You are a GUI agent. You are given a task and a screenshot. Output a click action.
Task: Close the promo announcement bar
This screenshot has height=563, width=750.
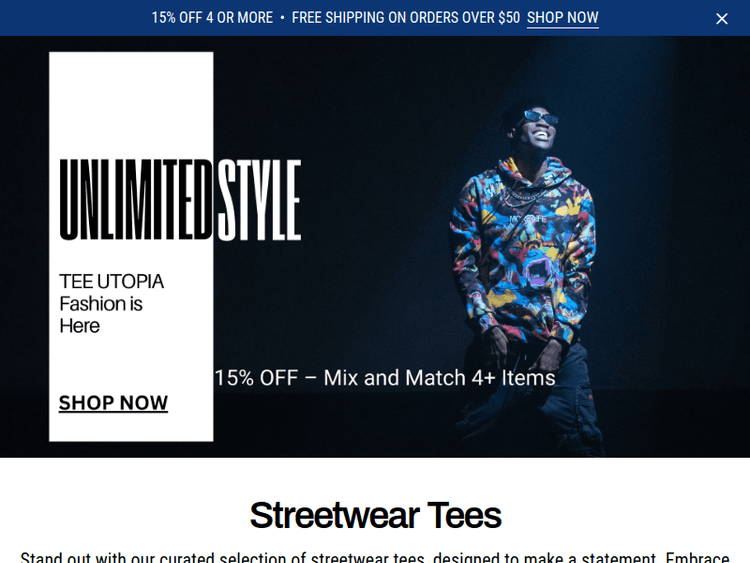point(721,19)
